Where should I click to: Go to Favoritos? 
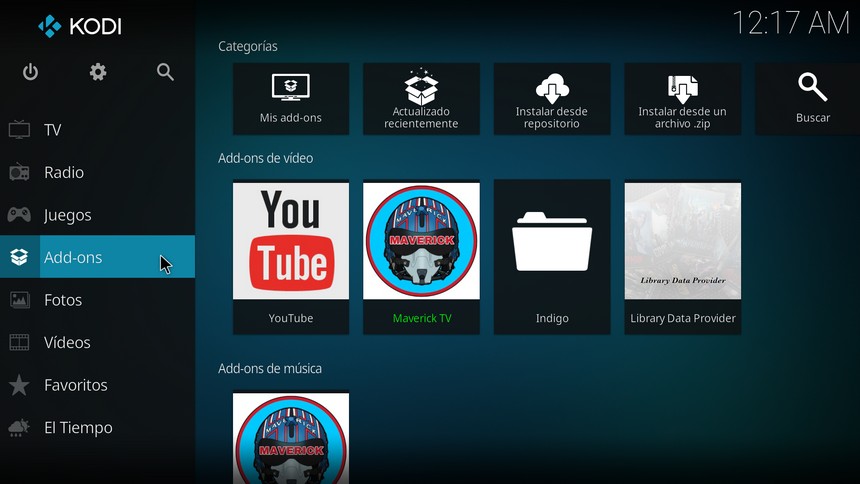coord(98,385)
